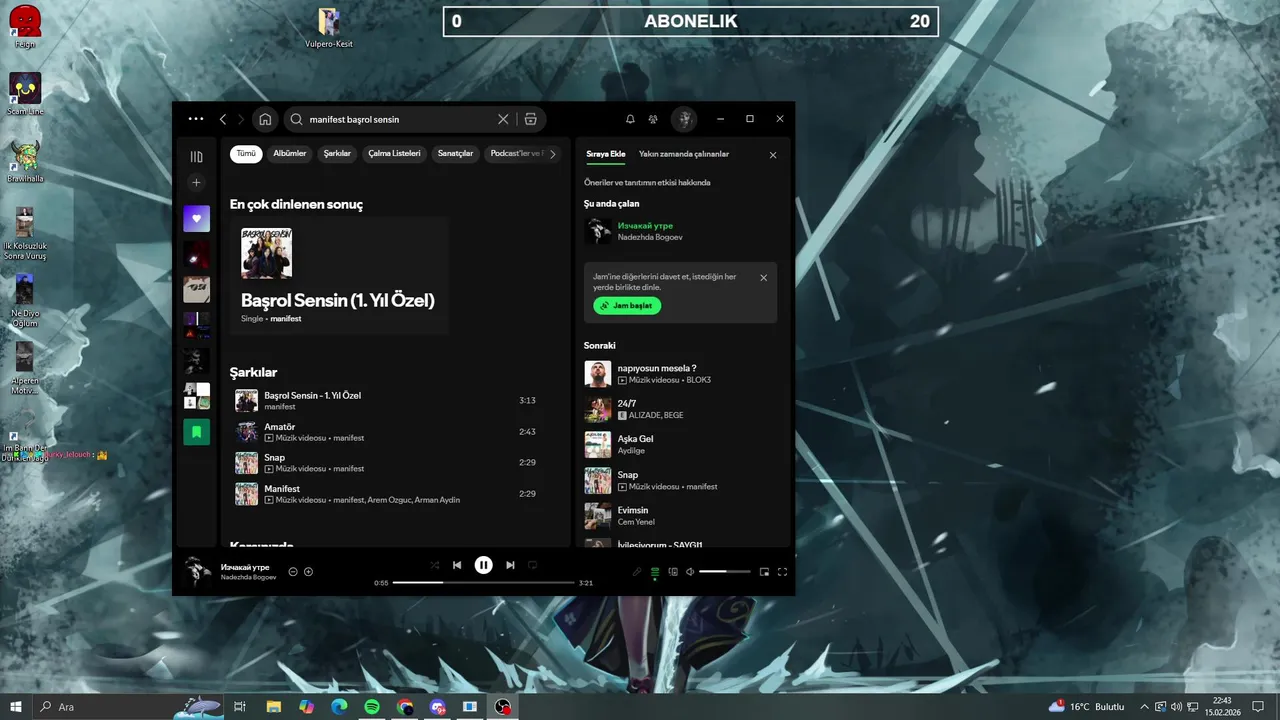
Task: Remove current song with minus icon
Action: (293, 572)
